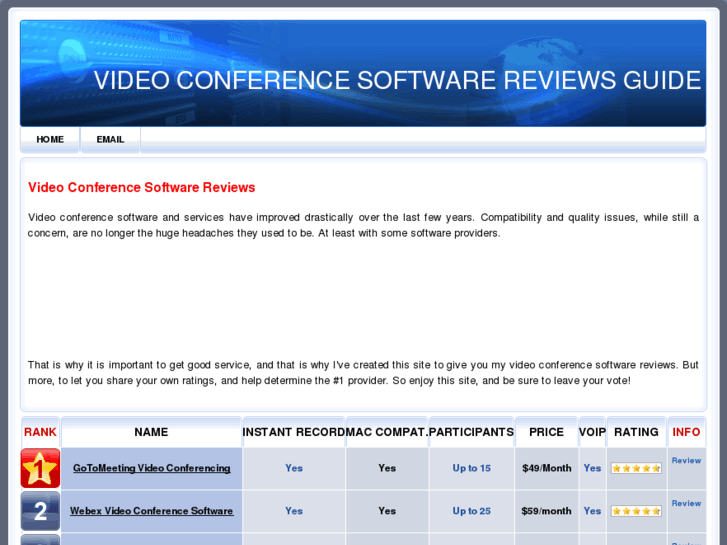Screen dimensions: 727x545
Task: Click the INSTANT RECORD column header
Action: (x=294, y=432)
